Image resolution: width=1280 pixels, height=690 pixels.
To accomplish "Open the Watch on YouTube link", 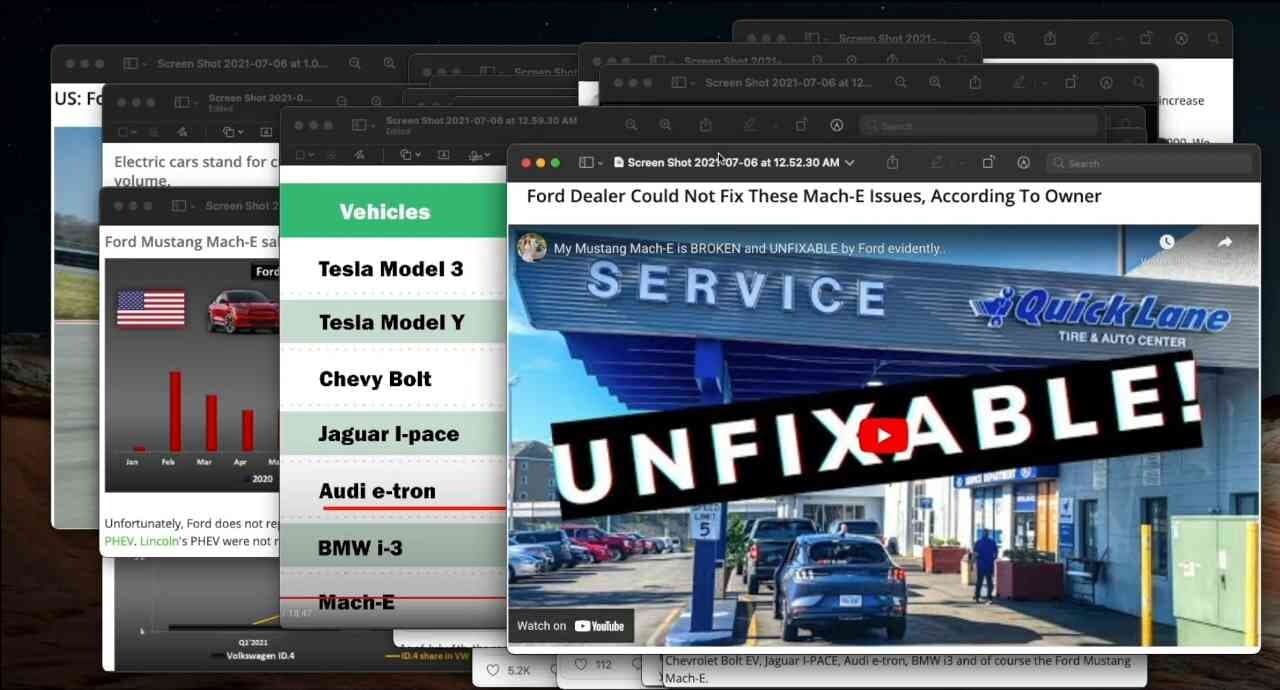I will pos(571,626).
